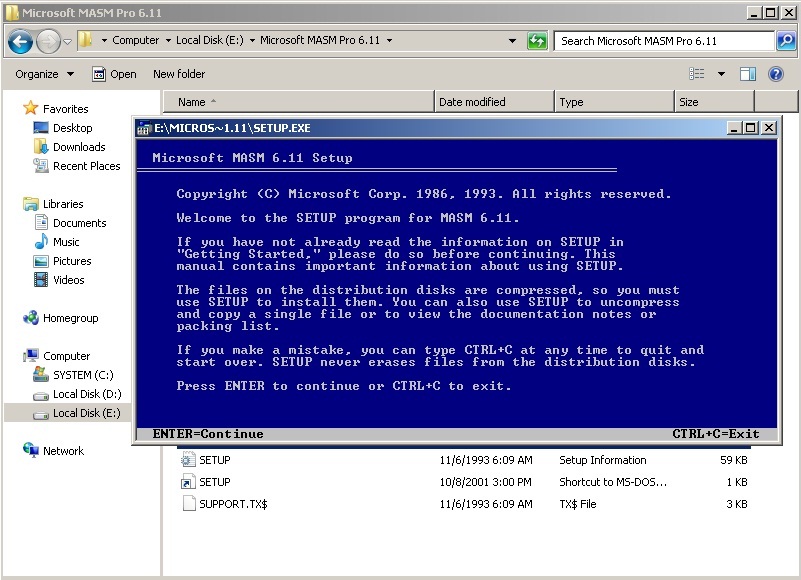The image size is (801, 580).
Task: Open Recent Places in navigation pane
Action: coord(86,166)
